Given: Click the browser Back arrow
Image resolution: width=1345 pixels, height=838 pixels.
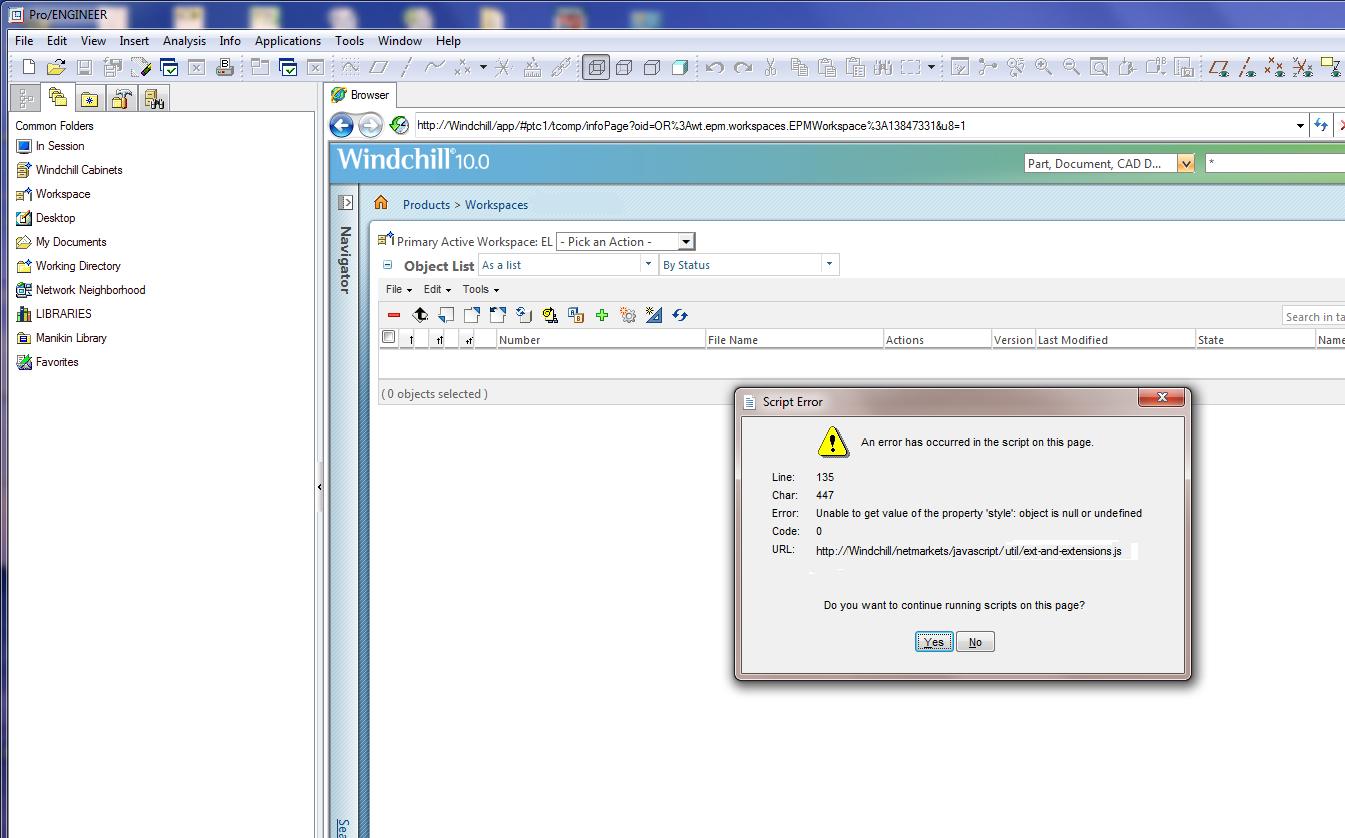Looking at the screenshot, I should [x=342, y=125].
